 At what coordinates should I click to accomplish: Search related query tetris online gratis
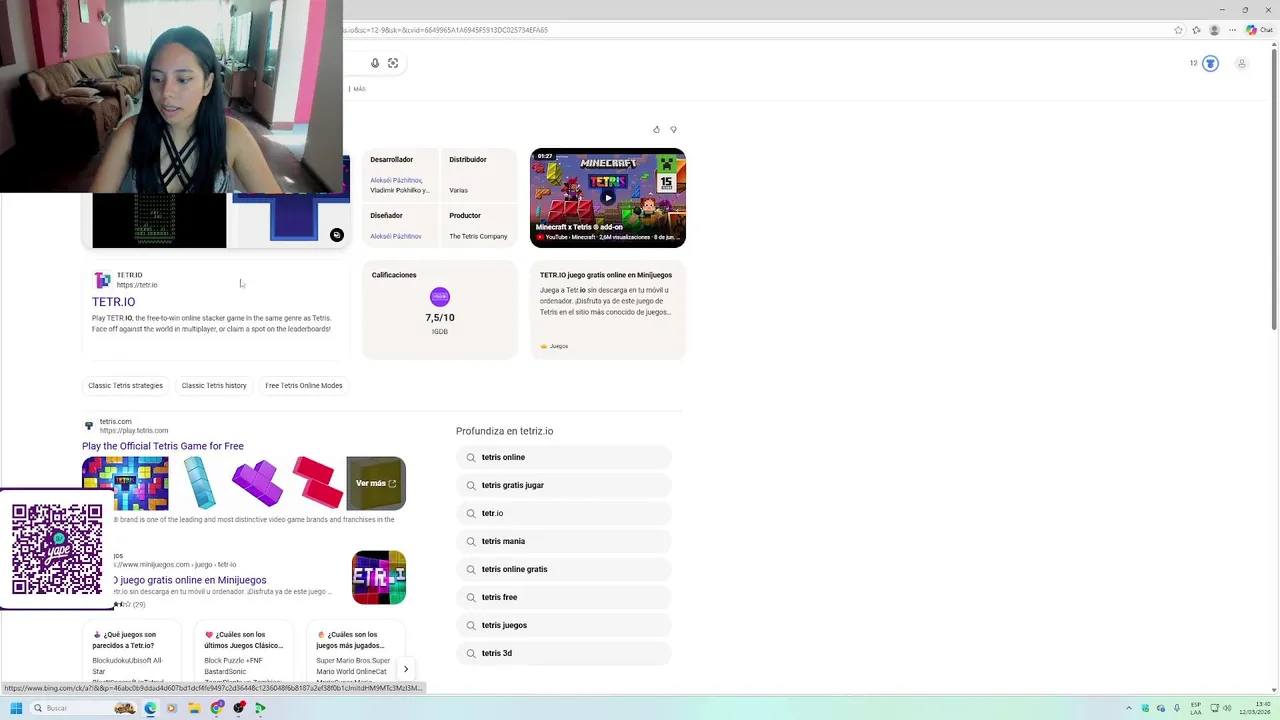(563, 569)
